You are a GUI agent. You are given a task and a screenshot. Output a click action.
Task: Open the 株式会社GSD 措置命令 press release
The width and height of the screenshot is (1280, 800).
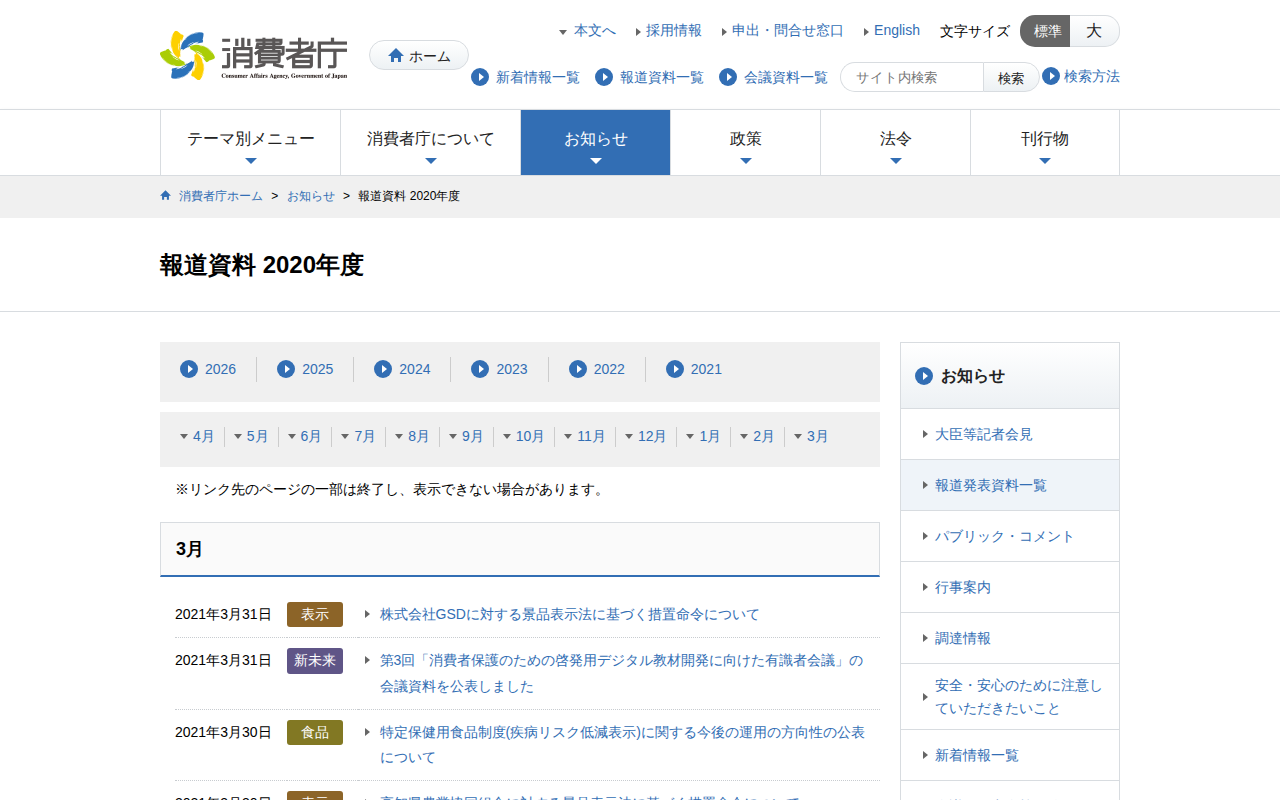[x=569, y=614]
